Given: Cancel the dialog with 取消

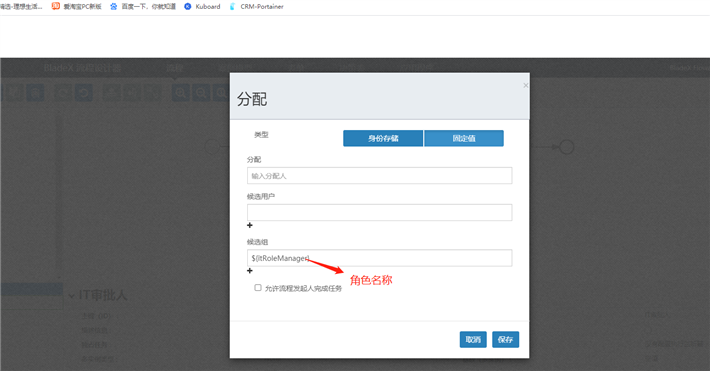Looking at the screenshot, I should (x=473, y=339).
